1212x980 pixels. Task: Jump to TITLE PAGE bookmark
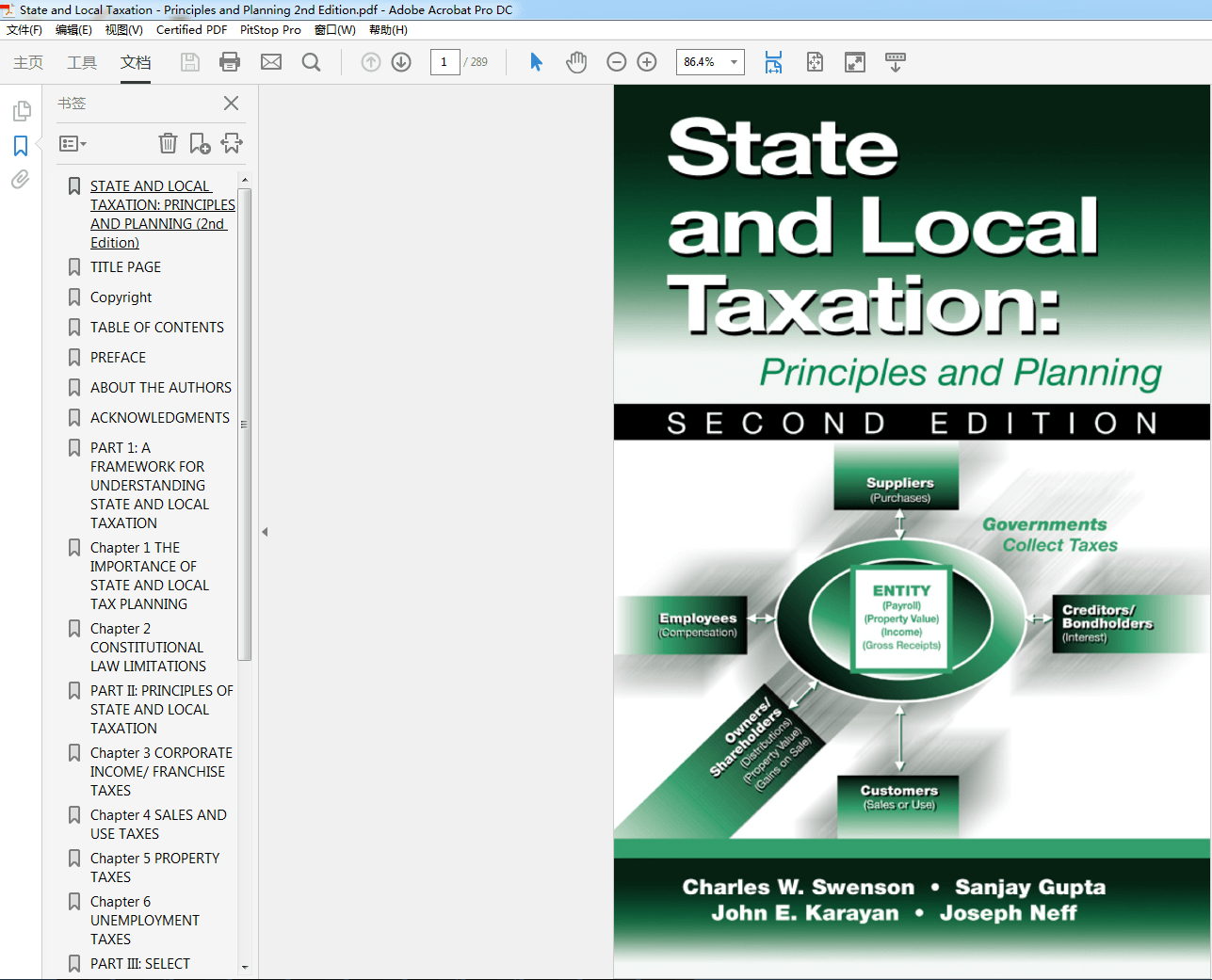pyautogui.click(x=125, y=267)
